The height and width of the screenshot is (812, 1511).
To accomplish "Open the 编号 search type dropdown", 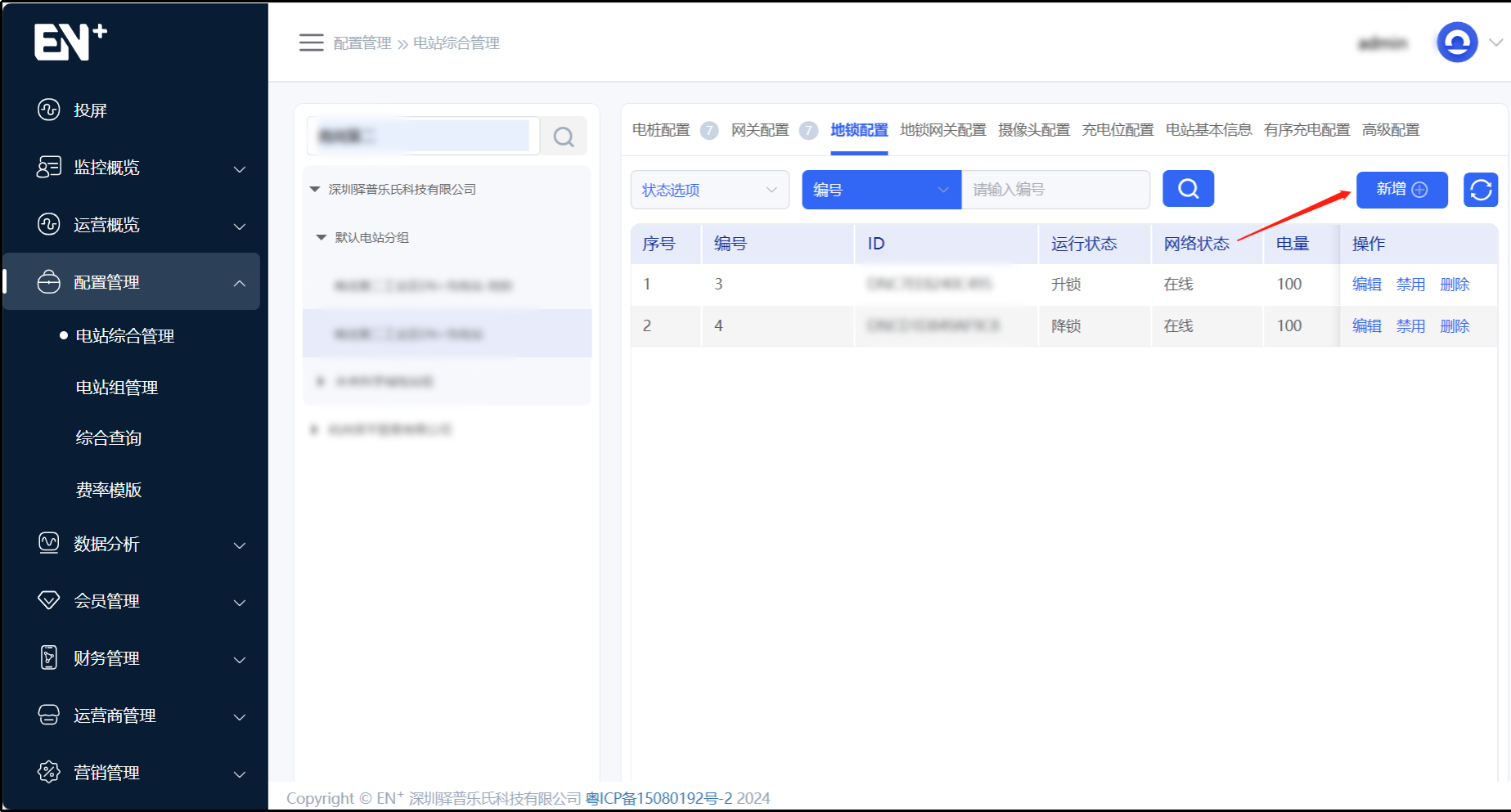I will (881, 190).
